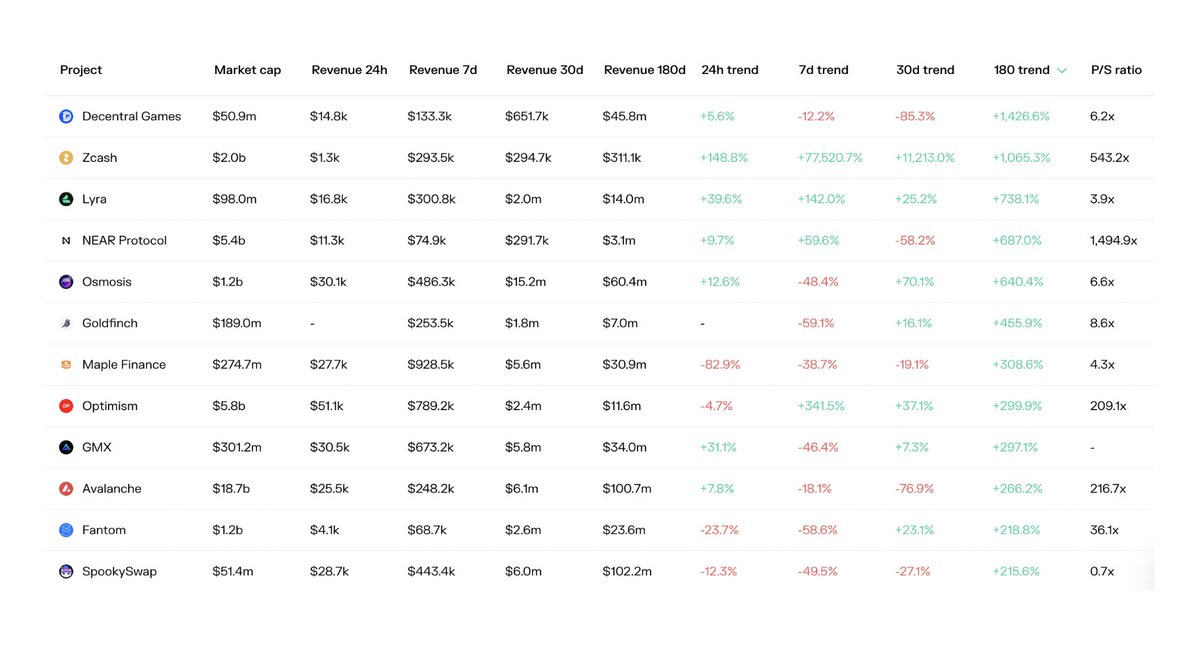Click the Project column header
Viewport: 1200px width, 646px height.
point(81,70)
